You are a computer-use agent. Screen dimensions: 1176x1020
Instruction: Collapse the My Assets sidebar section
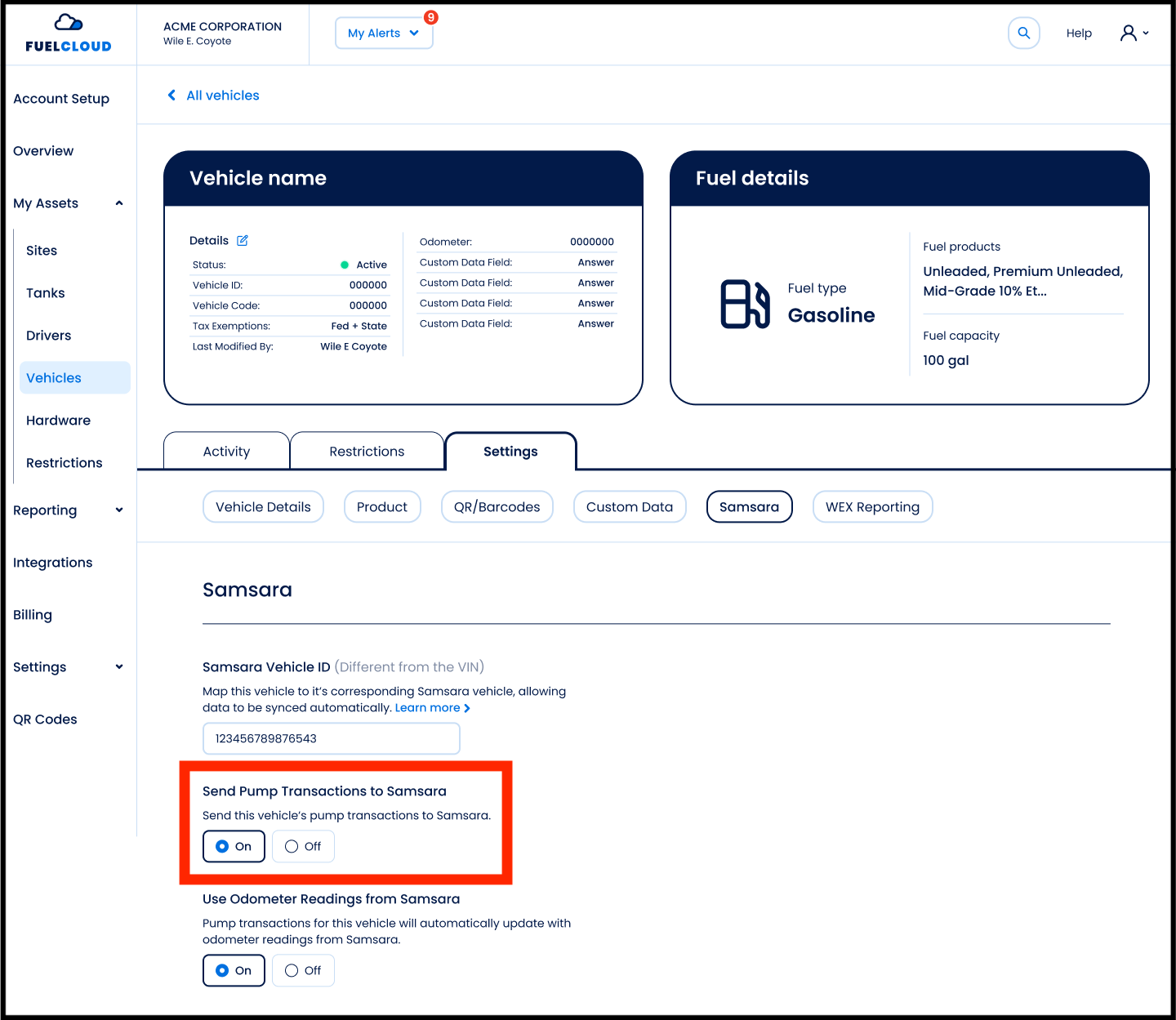(x=119, y=203)
